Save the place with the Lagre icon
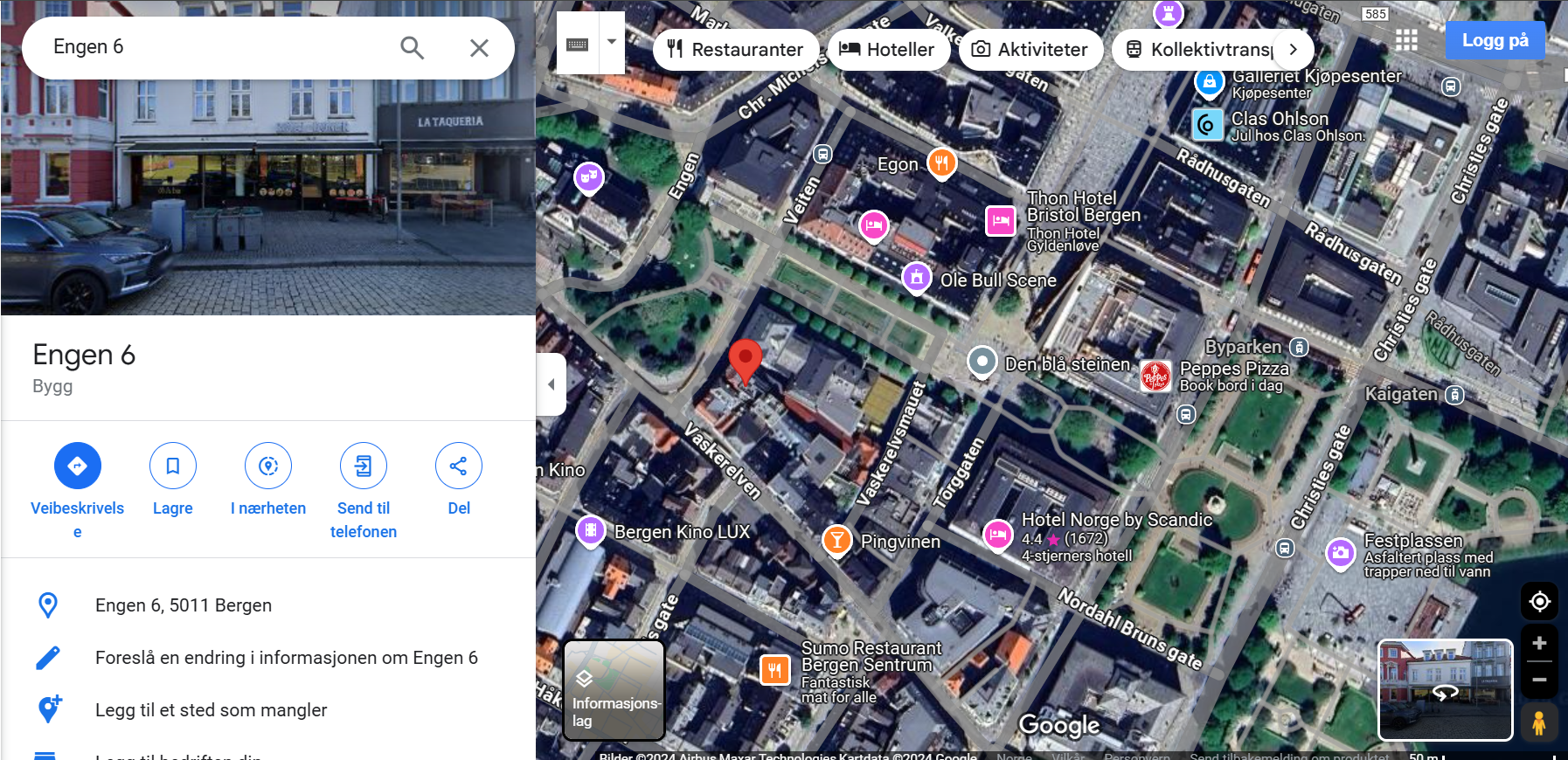The width and height of the screenshot is (1568, 760). [x=173, y=466]
